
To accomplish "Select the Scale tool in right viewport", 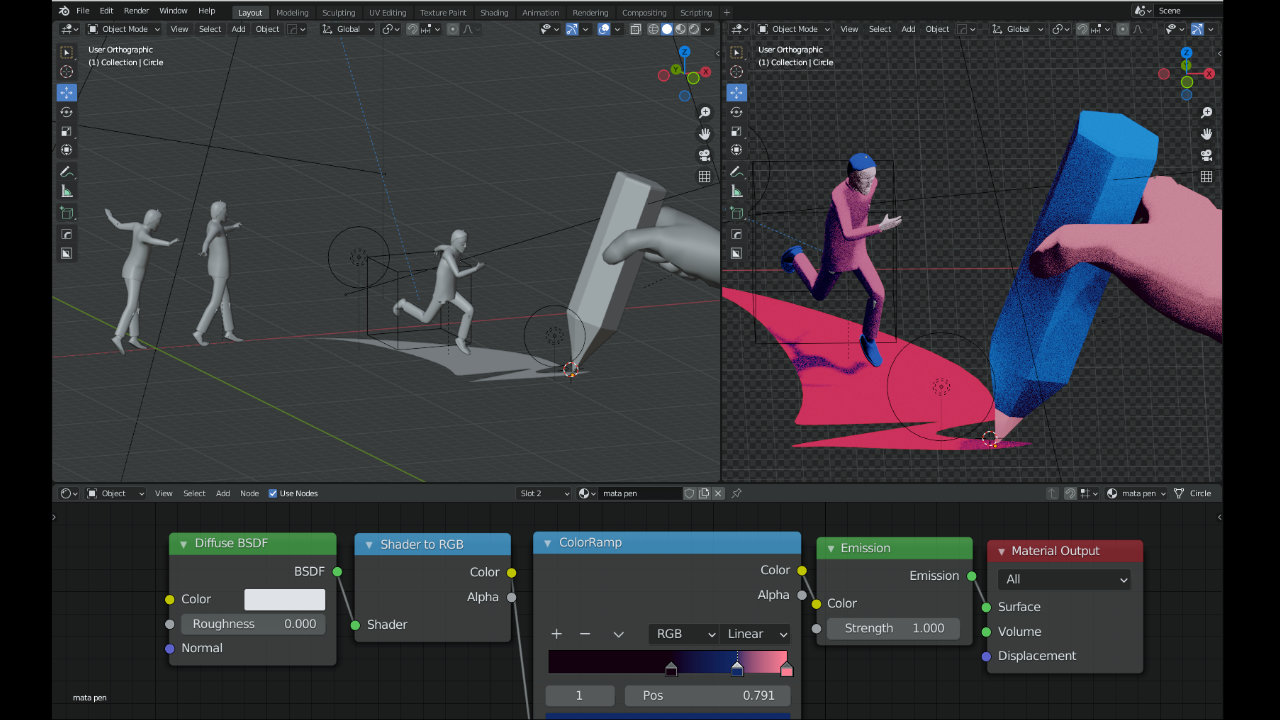I will (x=736, y=131).
